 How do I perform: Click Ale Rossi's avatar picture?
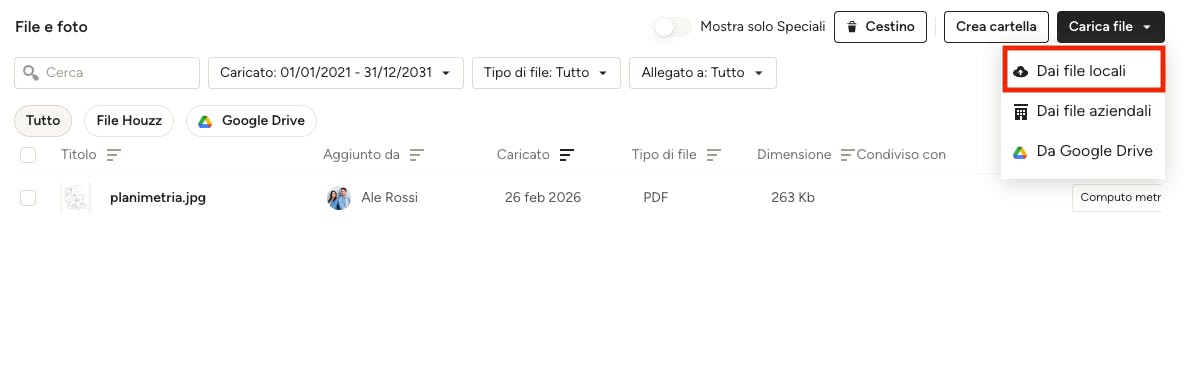click(339, 198)
